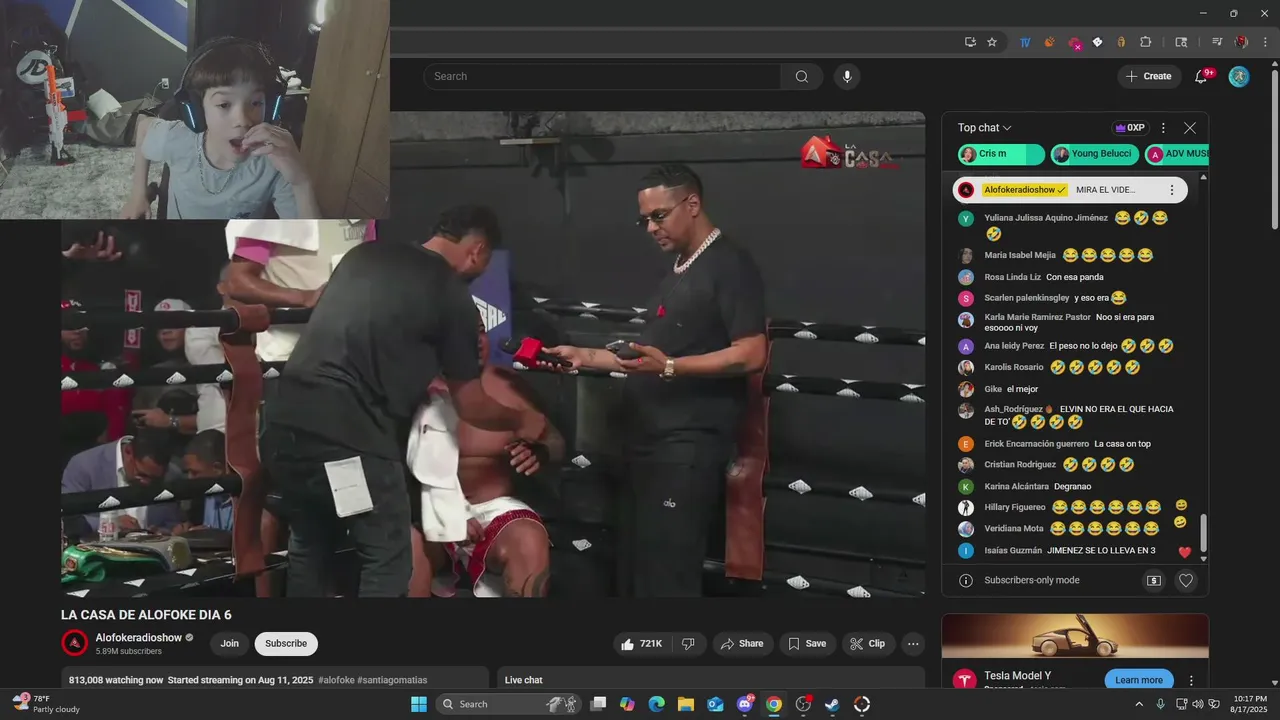
Task: Click the YouTube search input field
Action: coord(602,77)
